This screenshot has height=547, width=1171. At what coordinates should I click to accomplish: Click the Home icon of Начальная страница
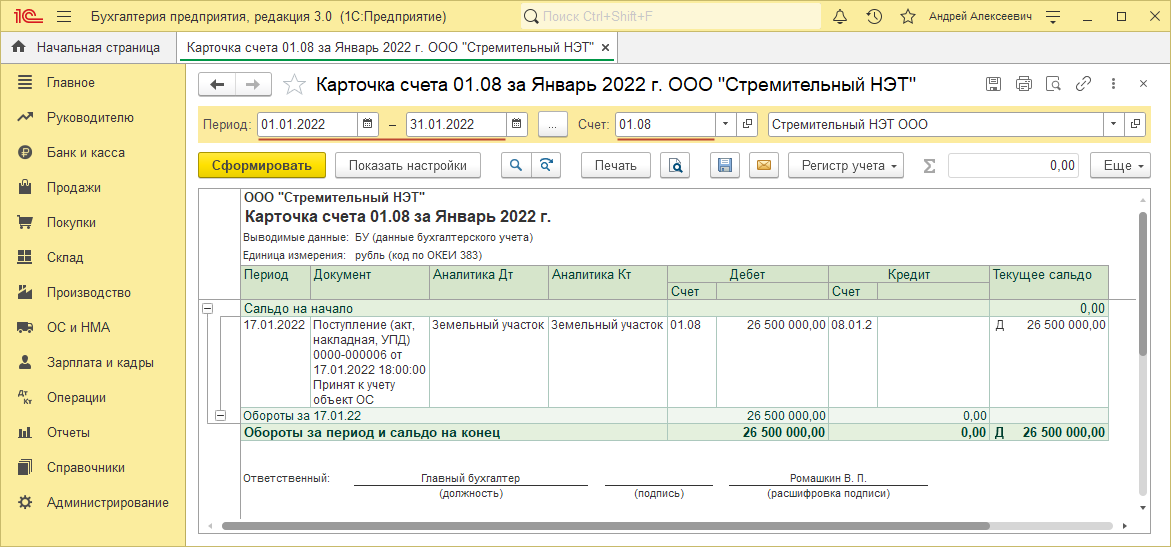pos(19,48)
